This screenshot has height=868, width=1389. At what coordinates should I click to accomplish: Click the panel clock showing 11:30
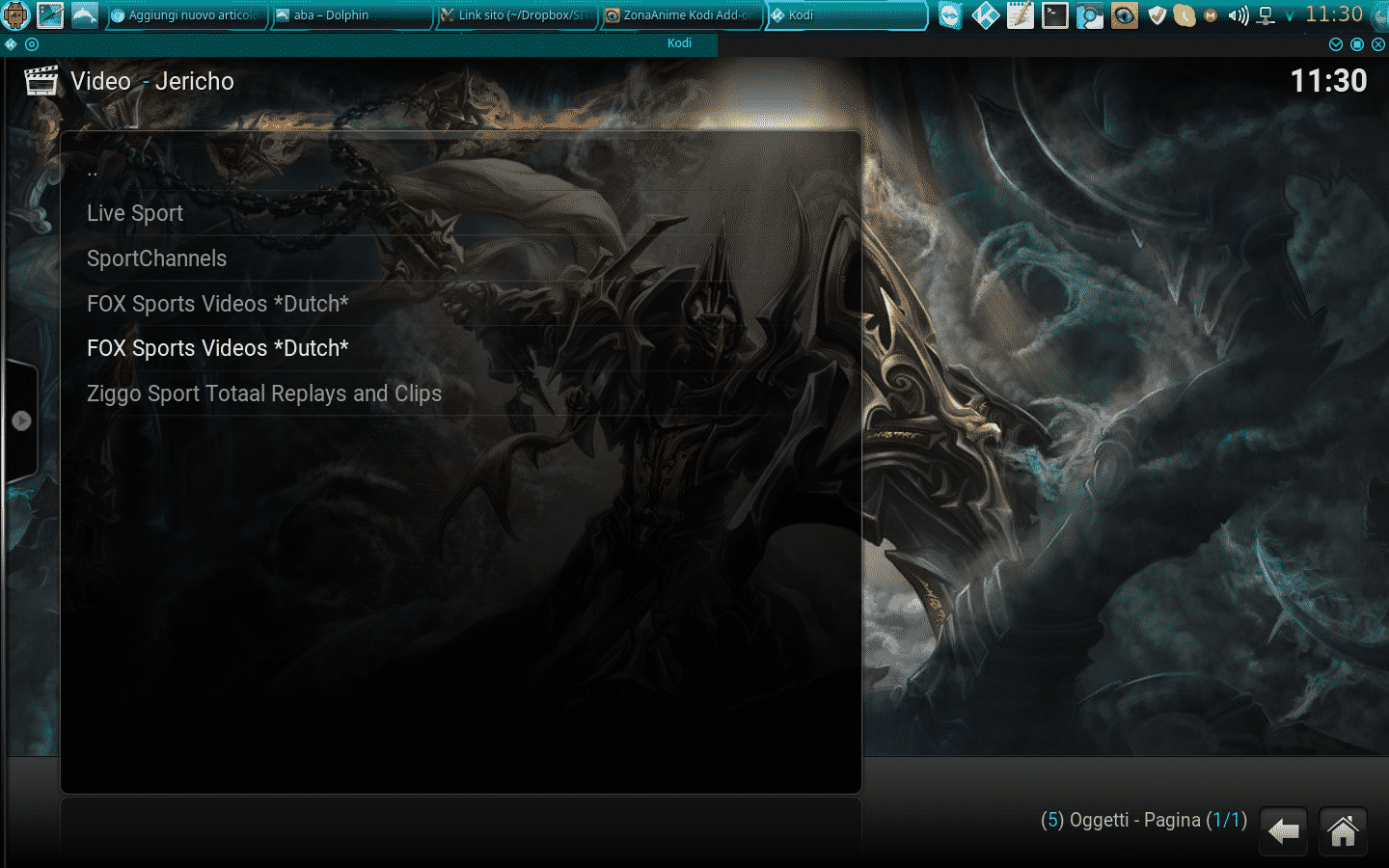[x=1334, y=14]
